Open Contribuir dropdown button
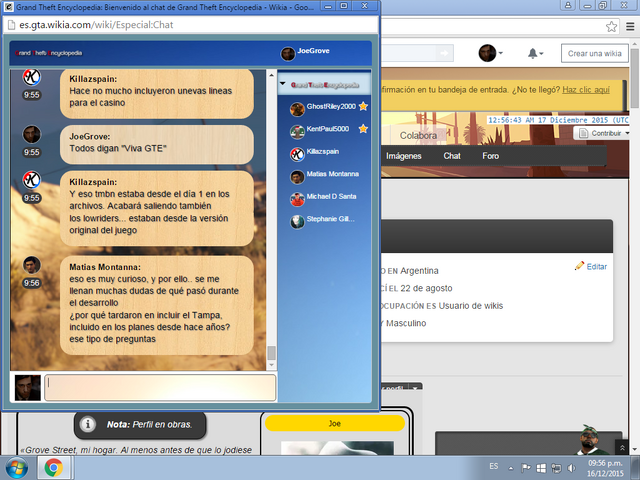 pyautogui.click(x=602, y=133)
